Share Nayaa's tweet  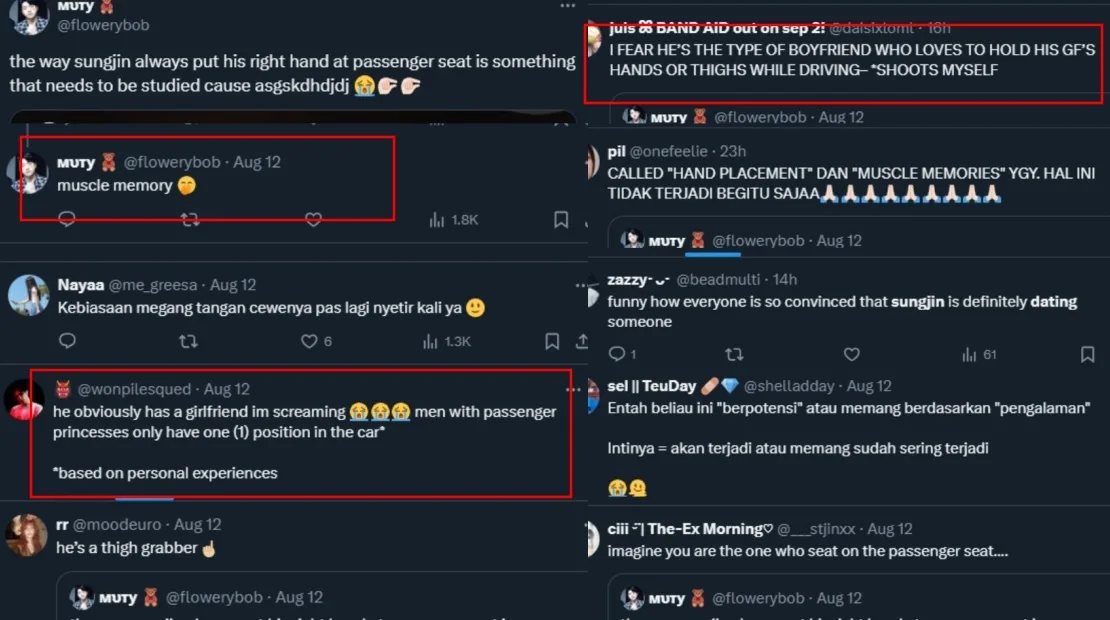click(582, 341)
